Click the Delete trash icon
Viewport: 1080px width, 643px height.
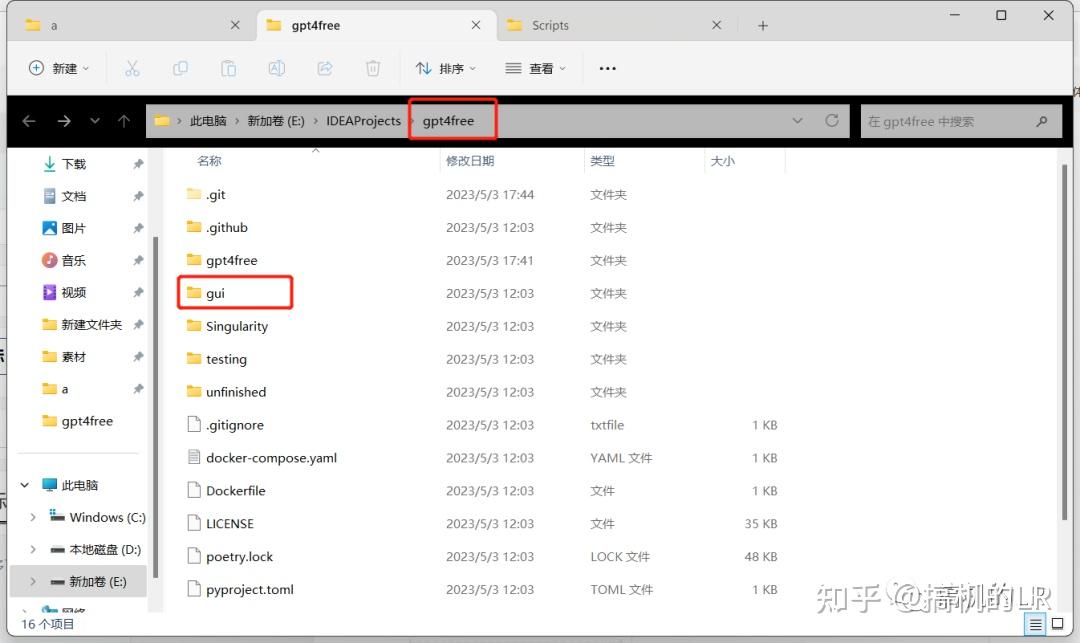pos(371,68)
